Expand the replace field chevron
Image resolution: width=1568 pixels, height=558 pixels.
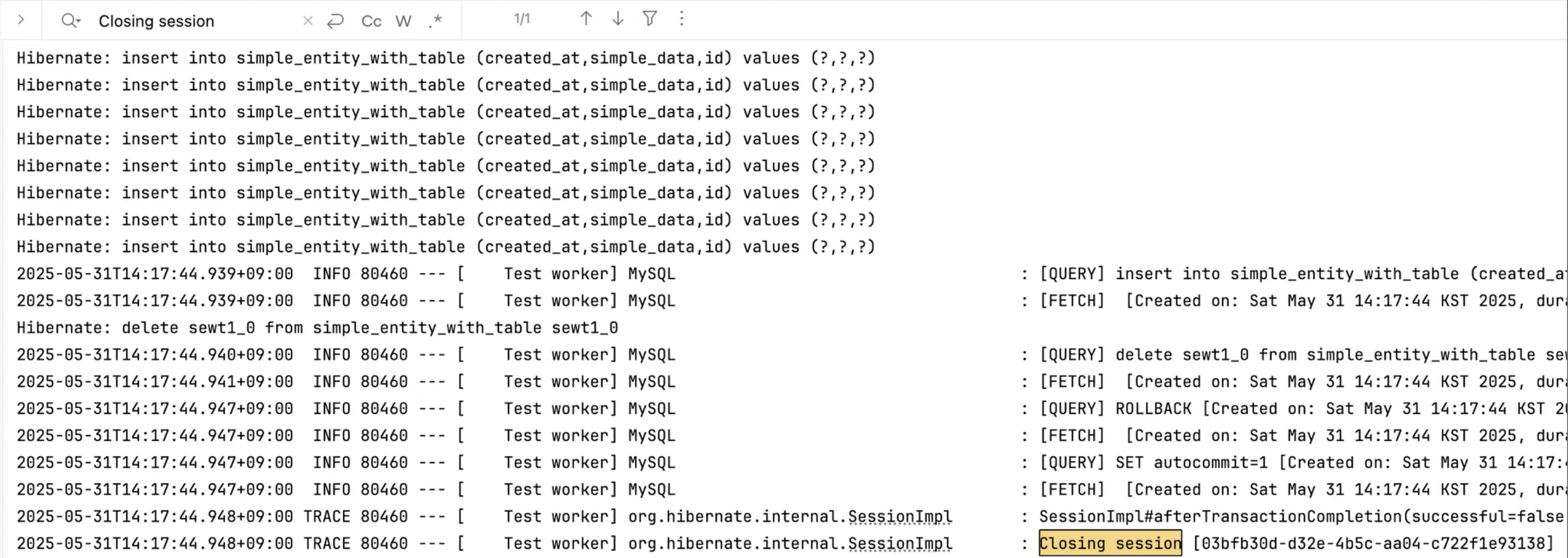click(21, 20)
